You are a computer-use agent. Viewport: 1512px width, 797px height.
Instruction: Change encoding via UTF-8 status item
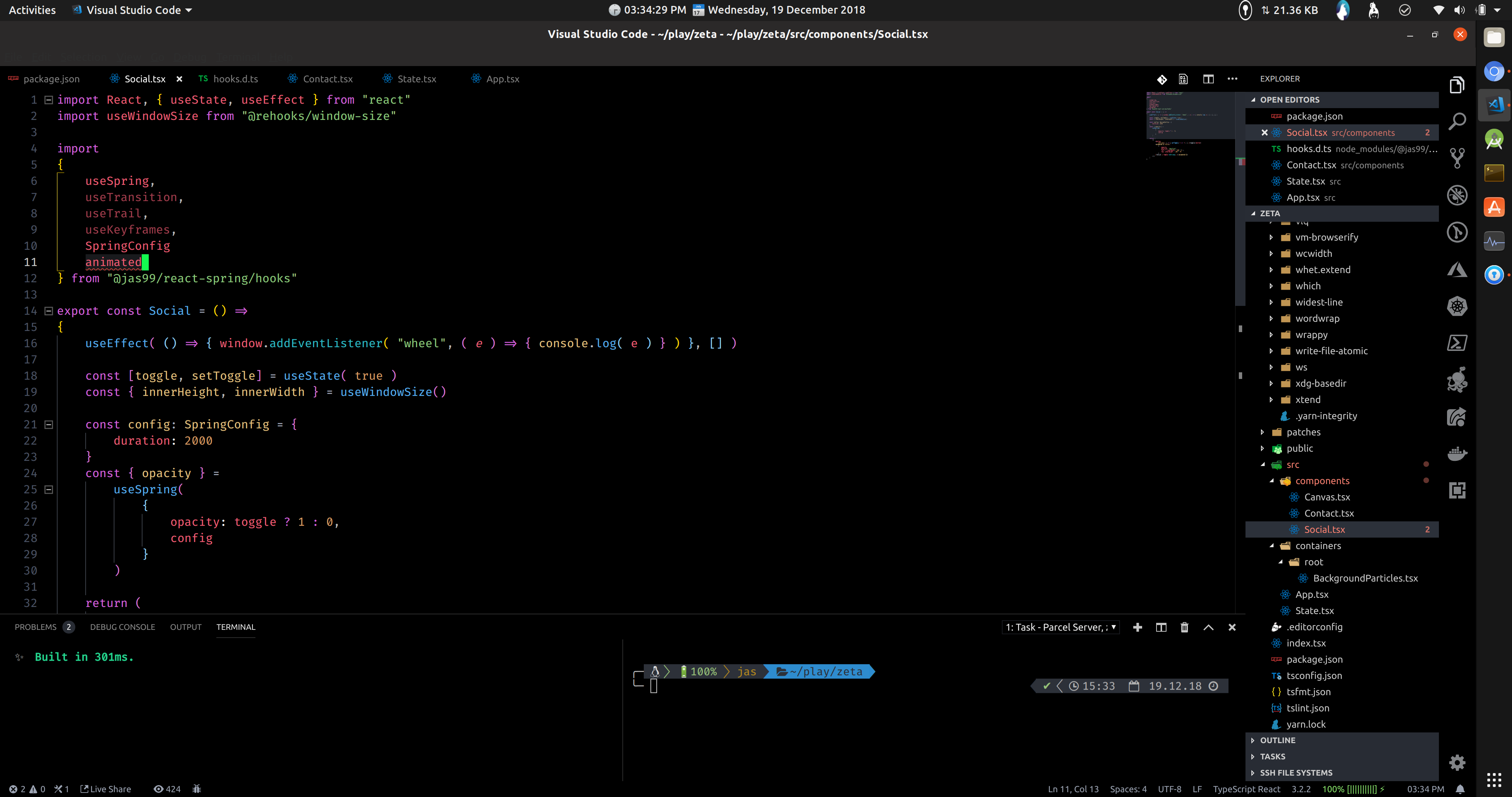(x=1169, y=789)
